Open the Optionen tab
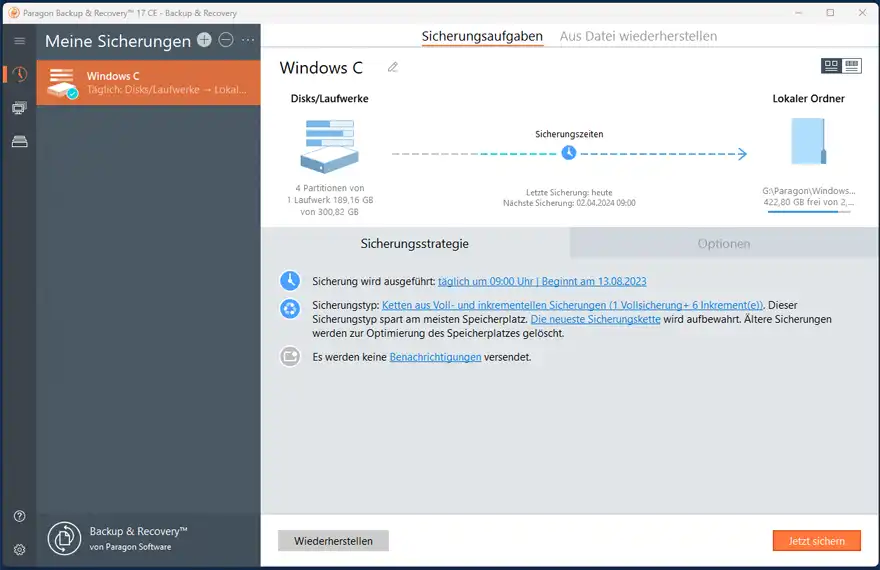 [x=724, y=243]
